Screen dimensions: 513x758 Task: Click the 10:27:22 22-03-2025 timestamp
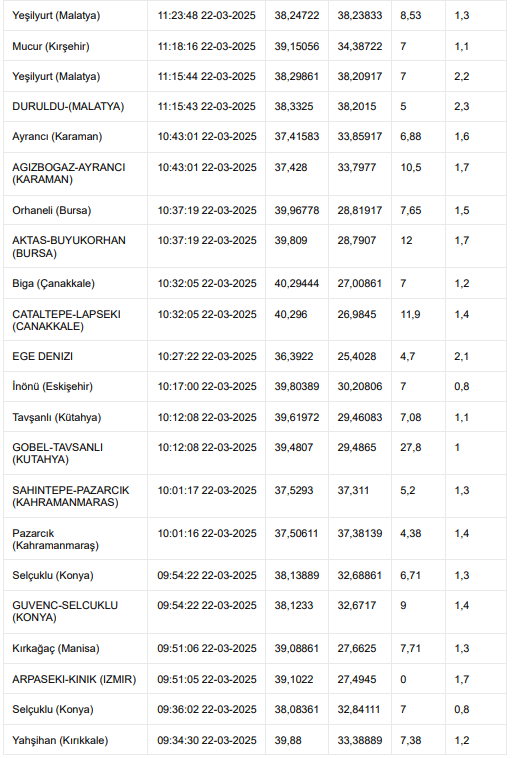tap(207, 356)
